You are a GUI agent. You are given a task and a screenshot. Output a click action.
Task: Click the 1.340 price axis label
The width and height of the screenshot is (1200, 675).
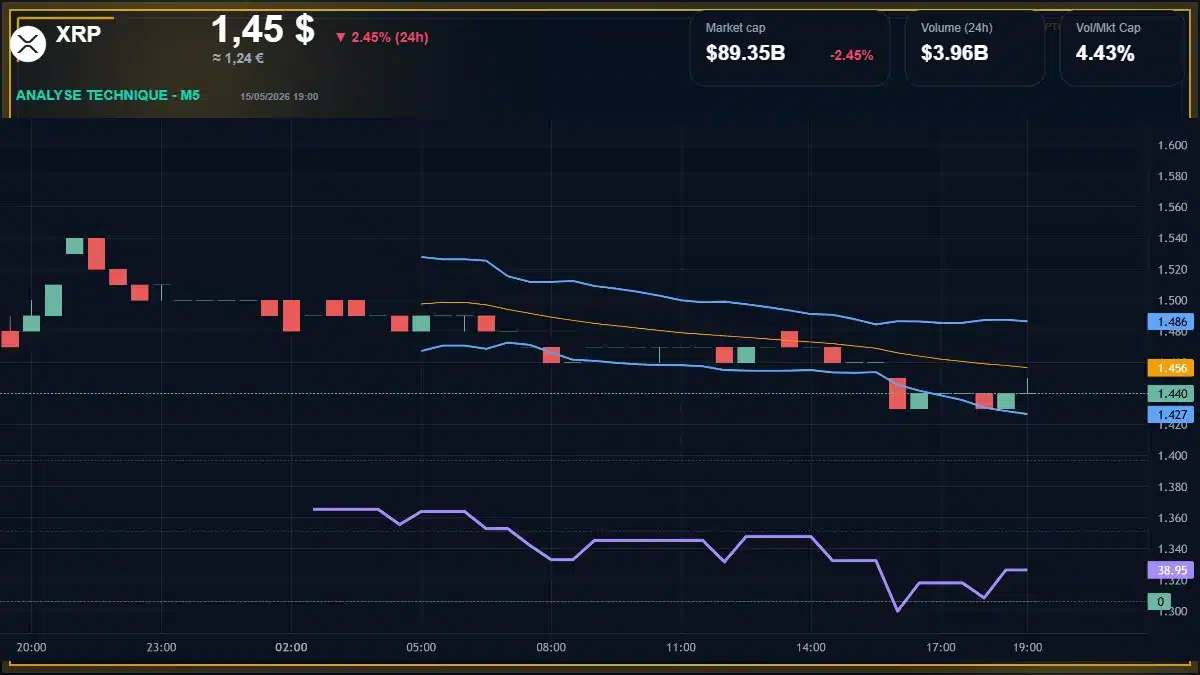[1172, 549]
